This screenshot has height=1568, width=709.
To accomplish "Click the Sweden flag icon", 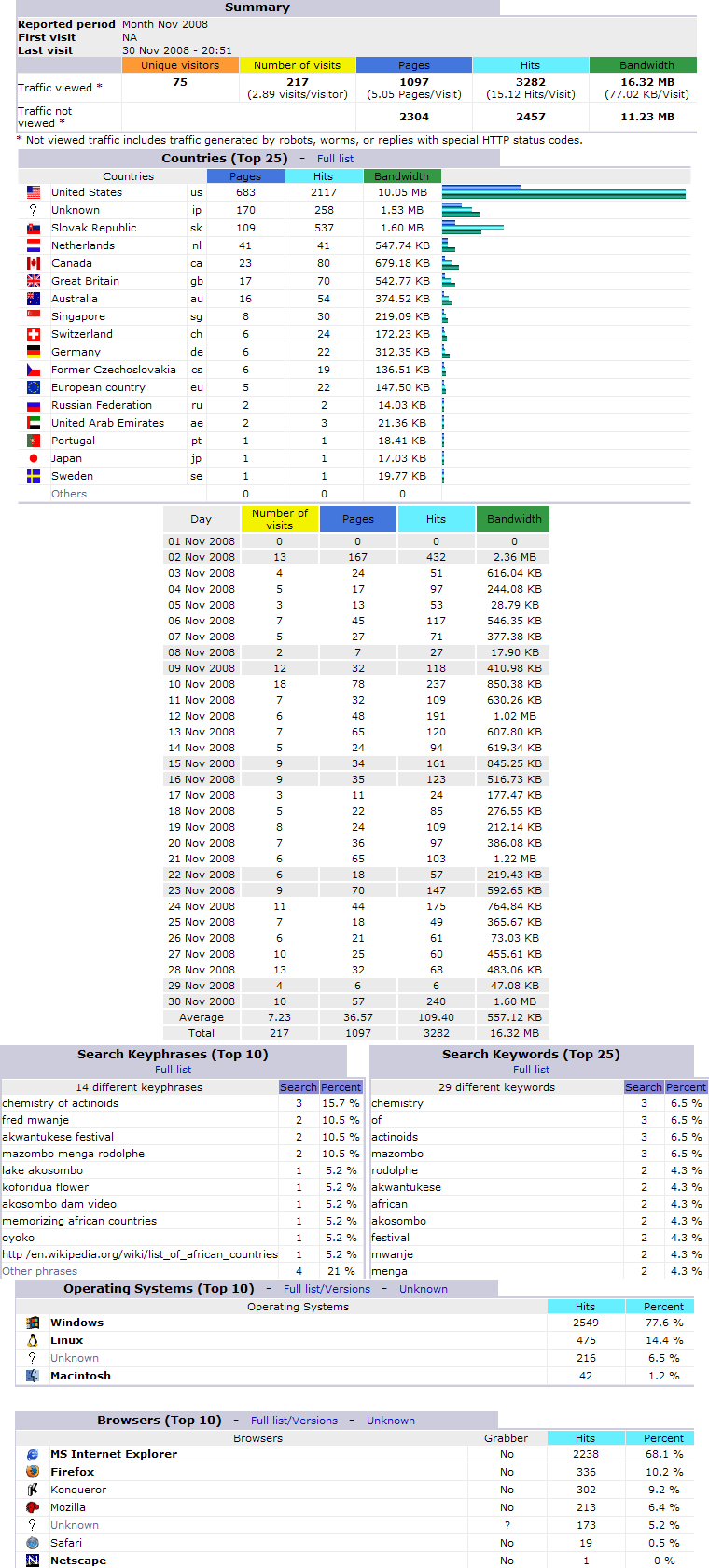I will click(x=34, y=476).
